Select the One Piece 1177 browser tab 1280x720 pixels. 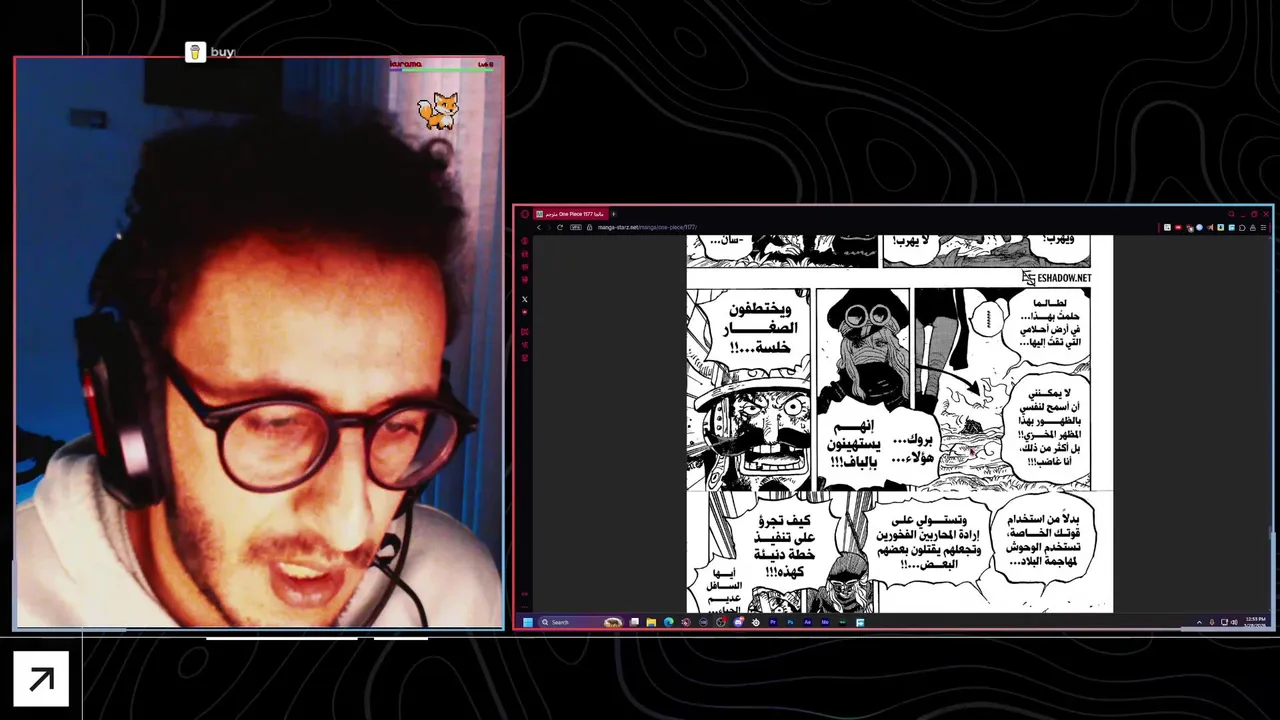[571, 214]
